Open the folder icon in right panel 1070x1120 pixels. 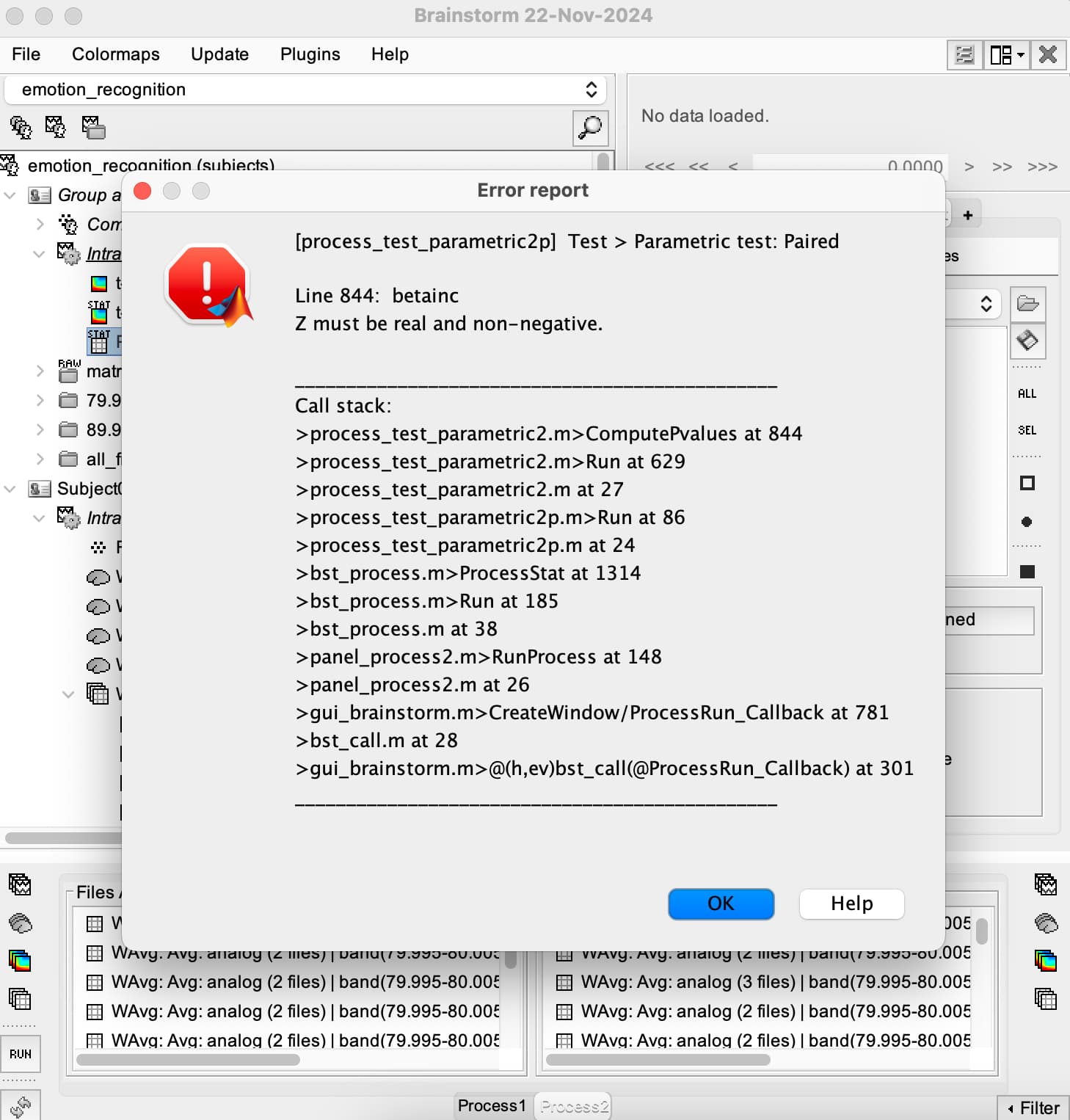1027,304
